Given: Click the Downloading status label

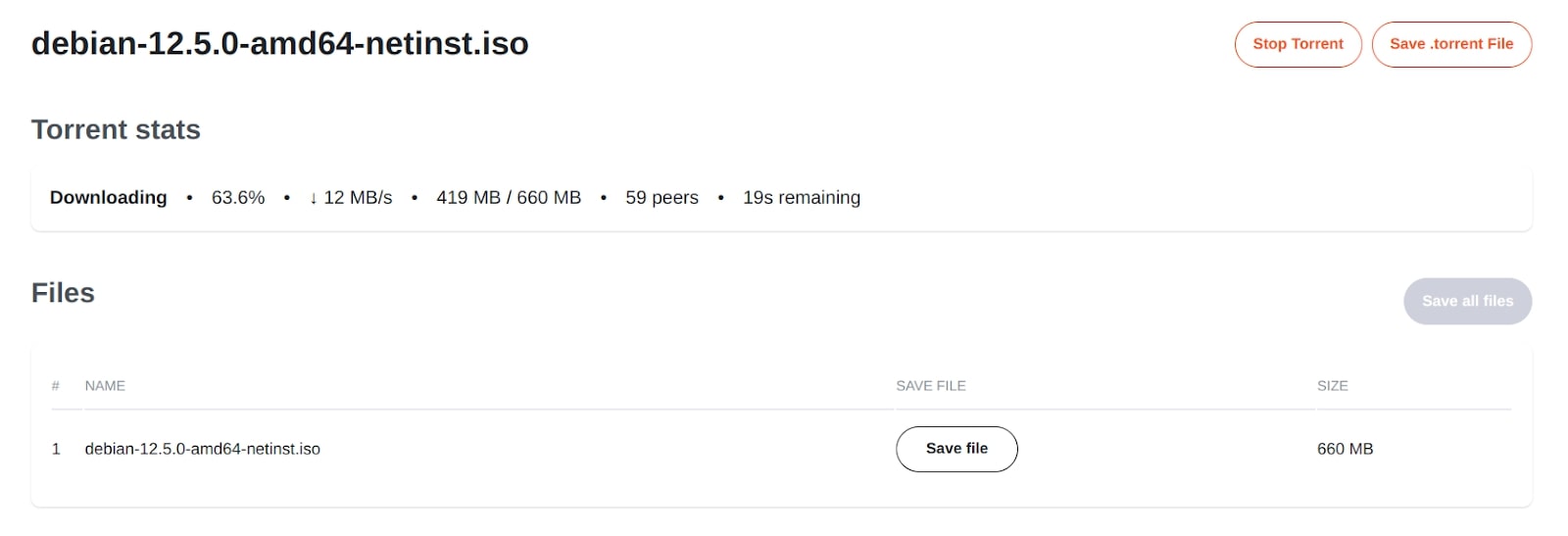Looking at the screenshot, I should tap(109, 198).
